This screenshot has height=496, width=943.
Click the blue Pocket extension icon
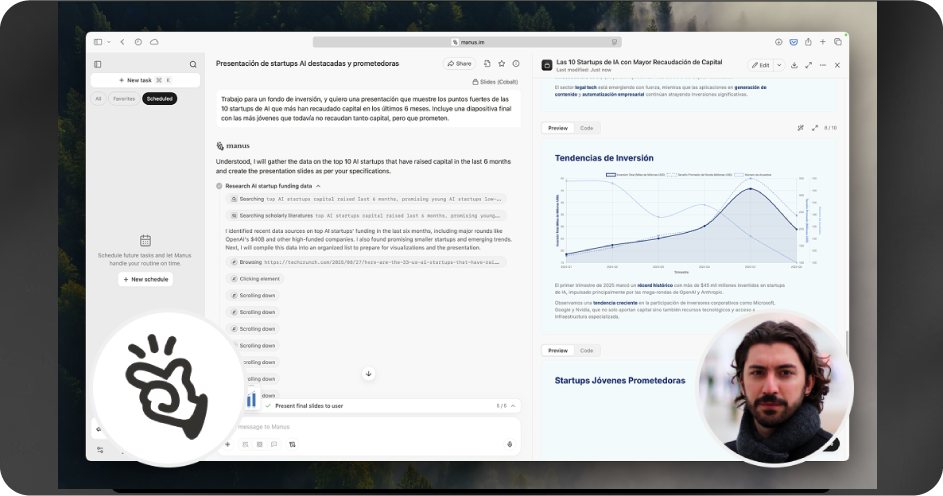pos(793,42)
